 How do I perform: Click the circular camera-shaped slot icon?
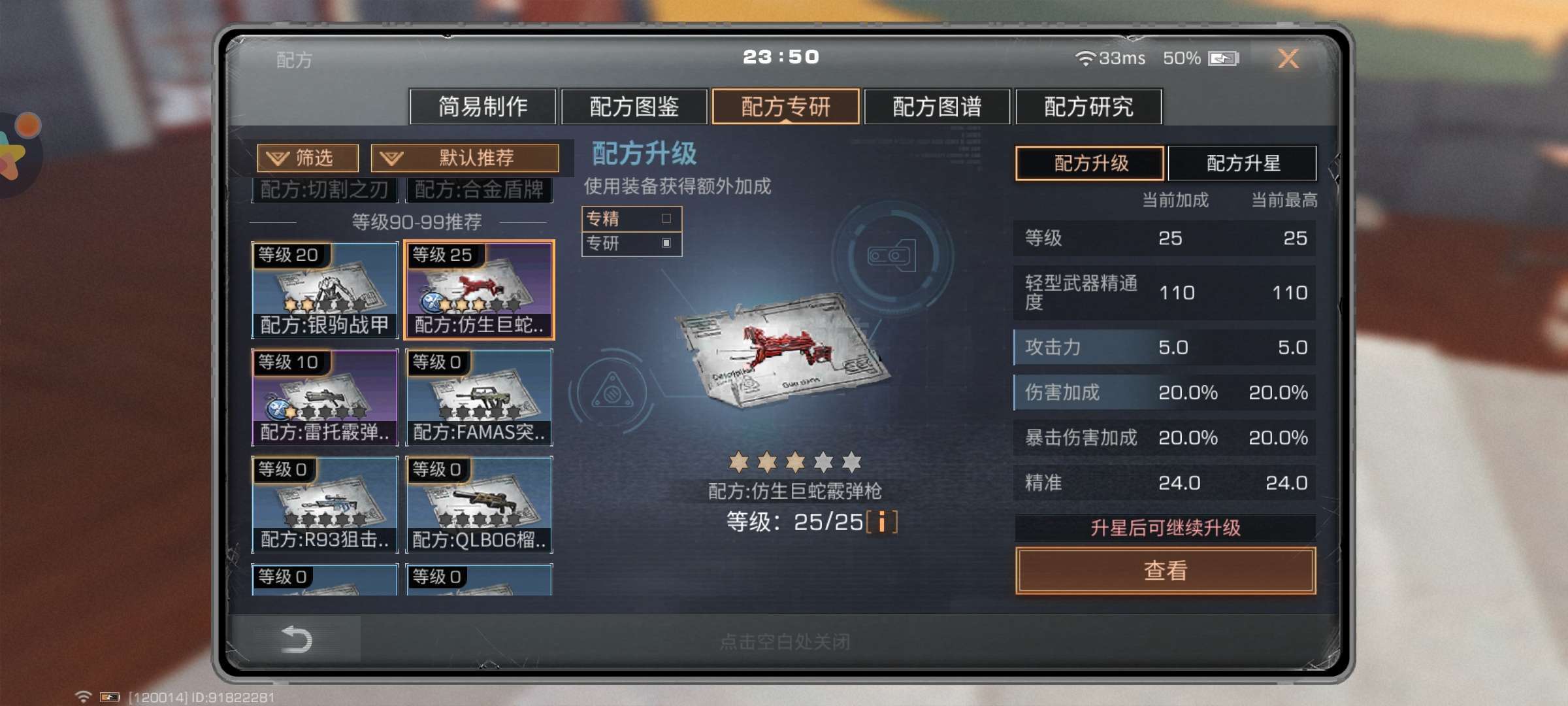(x=892, y=256)
